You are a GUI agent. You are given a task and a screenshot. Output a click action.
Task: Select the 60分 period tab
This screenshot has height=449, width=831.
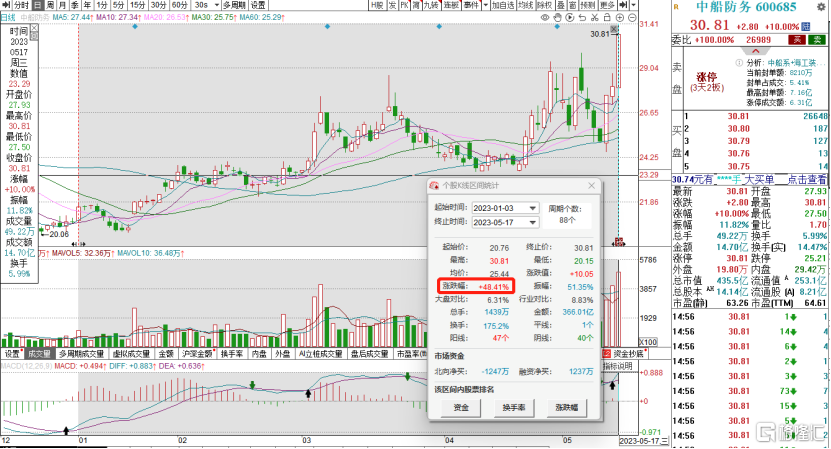(180, 5)
